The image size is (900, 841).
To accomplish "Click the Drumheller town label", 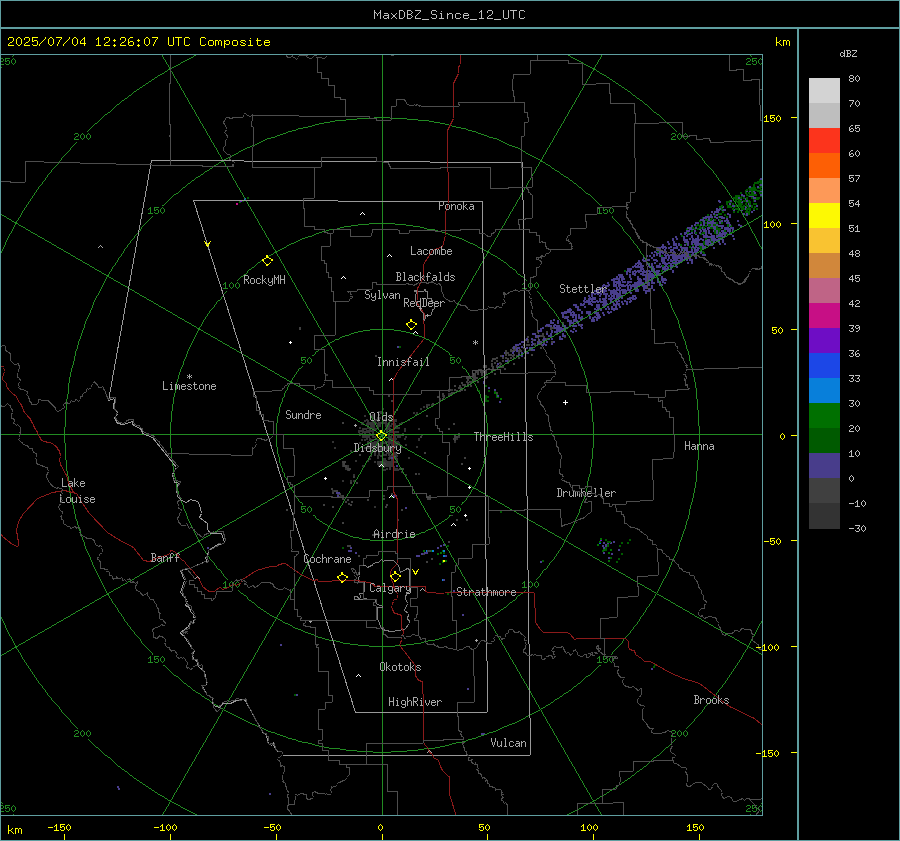I will (586, 493).
